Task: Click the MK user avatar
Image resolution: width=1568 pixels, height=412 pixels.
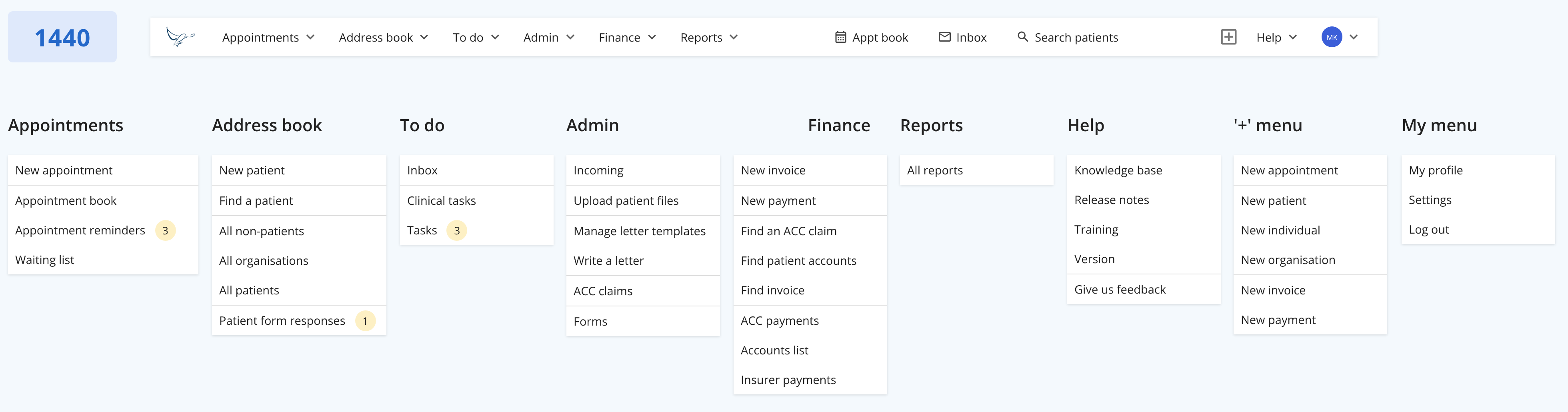Action: tap(1331, 37)
